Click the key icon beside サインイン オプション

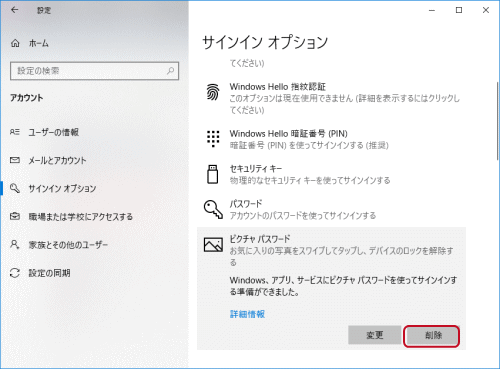pyautogui.click(x=15, y=188)
